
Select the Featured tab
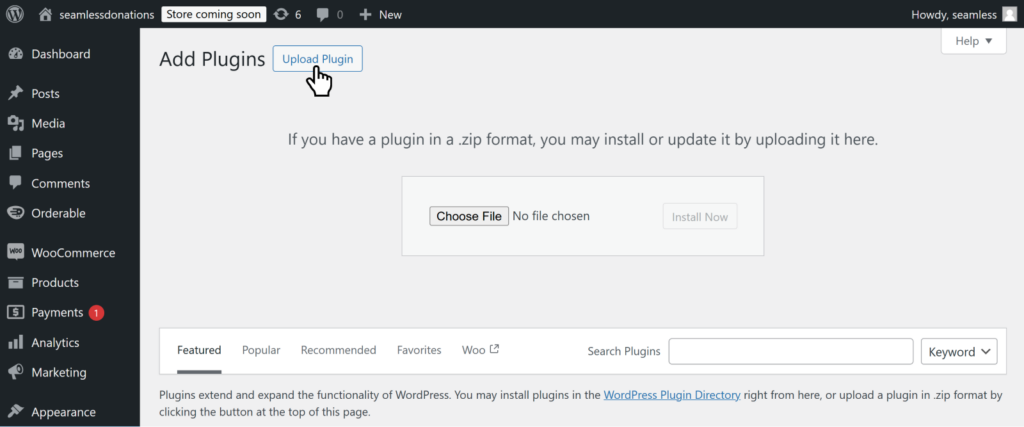199,350
